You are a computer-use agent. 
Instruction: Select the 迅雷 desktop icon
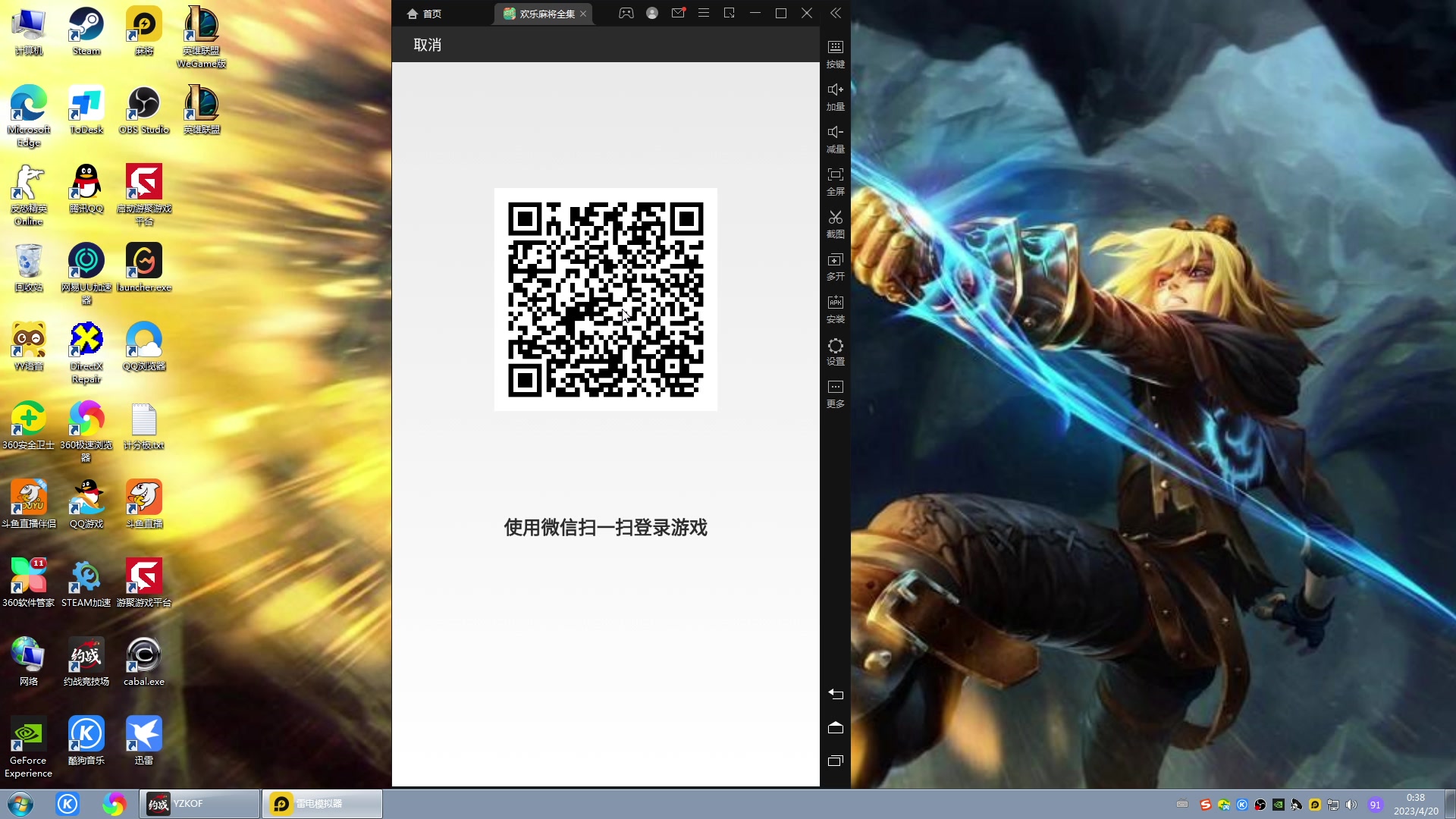[x=144, y=741]
